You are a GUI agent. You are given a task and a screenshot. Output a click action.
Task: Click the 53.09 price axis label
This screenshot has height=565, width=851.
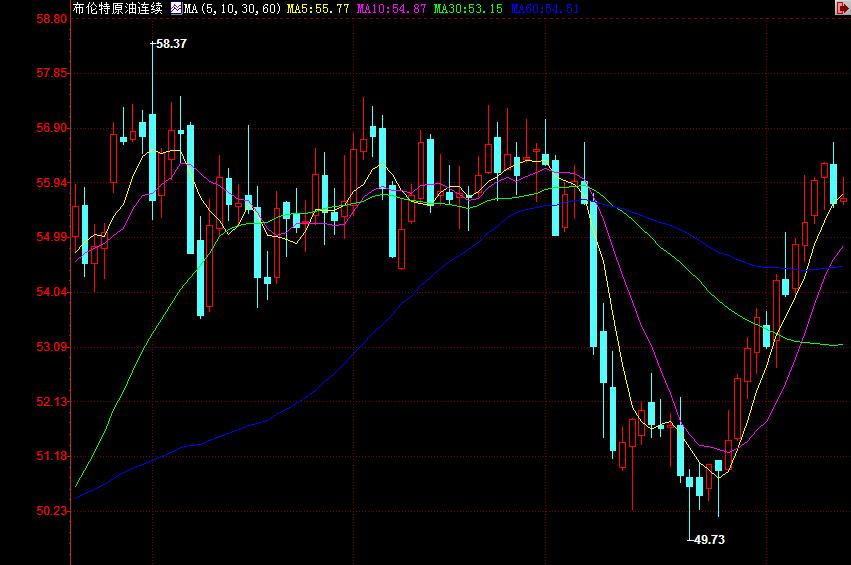pos(52,347)
